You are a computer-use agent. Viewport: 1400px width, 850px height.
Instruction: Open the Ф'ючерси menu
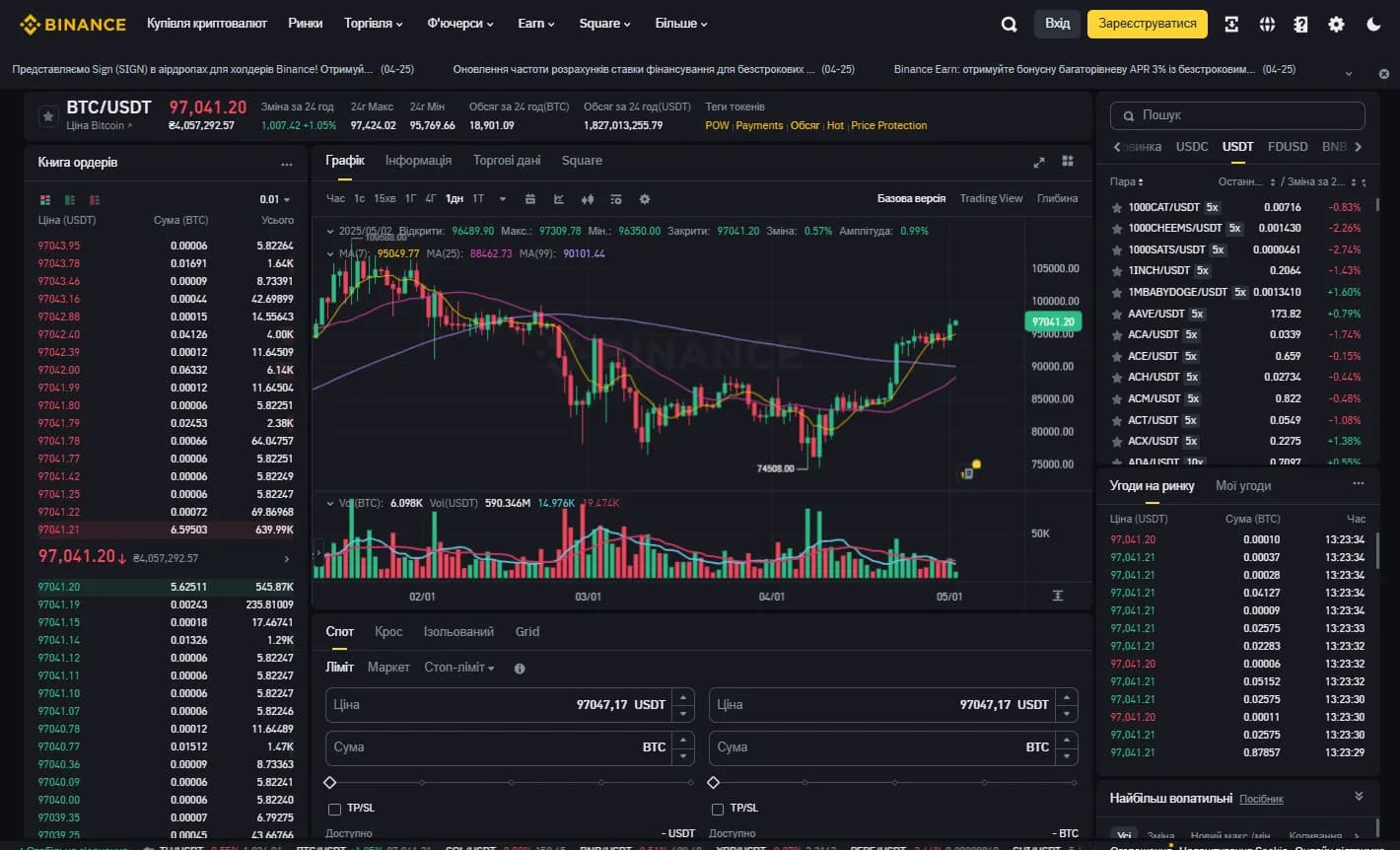(x=460, y=24)
